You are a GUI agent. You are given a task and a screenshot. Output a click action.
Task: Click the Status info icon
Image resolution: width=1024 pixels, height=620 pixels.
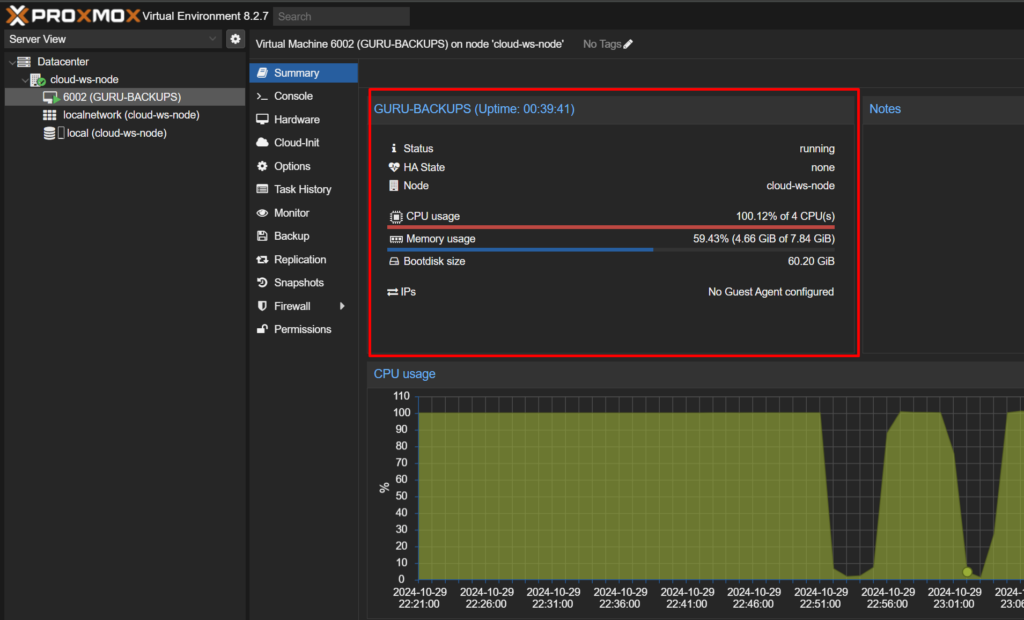click(x=393, y=148)
